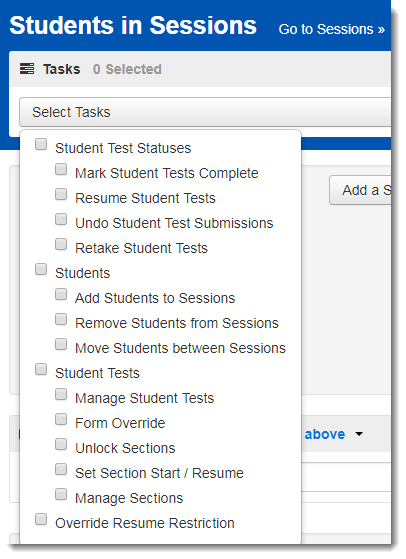Enable Resume Student Tests checkbox
Image resolution: width=406 pixels, height=559 pixels.
pyautogui.click(x=61, y=194)
